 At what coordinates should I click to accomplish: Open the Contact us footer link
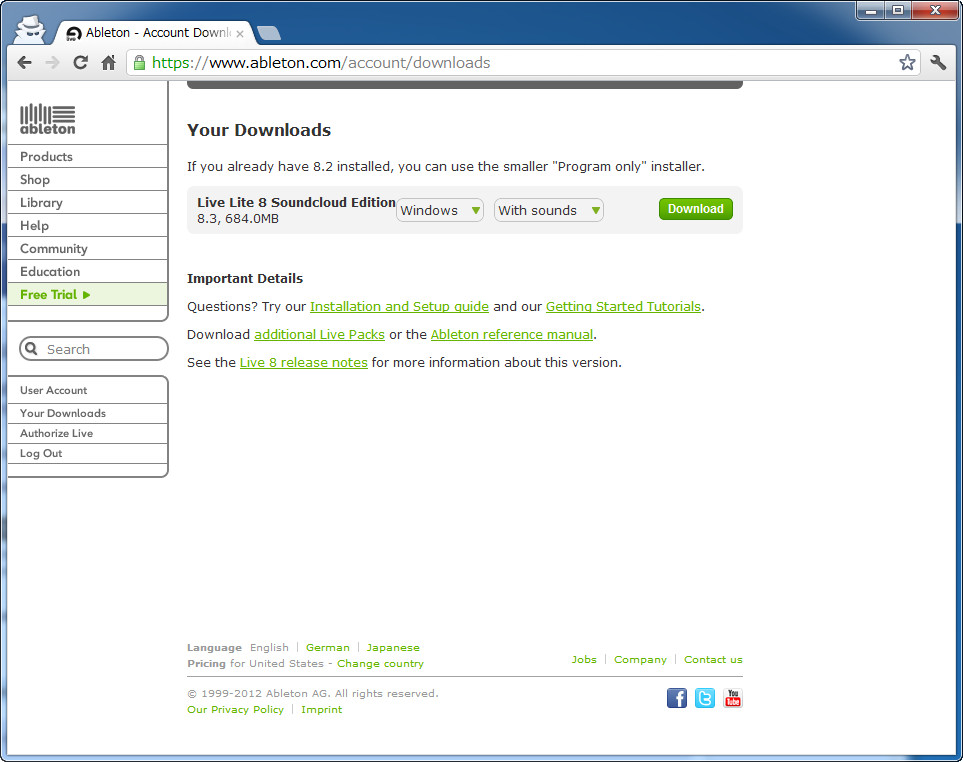tap(713, 659)
